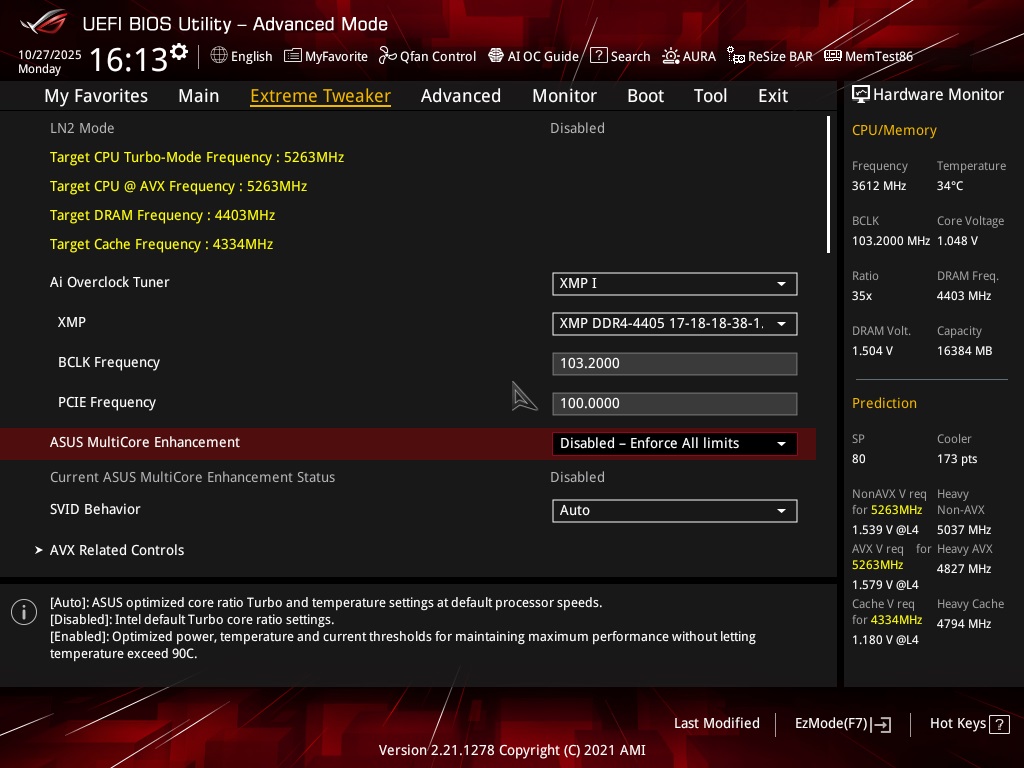The height and width of the screenshot is (768, 1024).
Task: Click the EzMode exit arrow icon
Action: (x=881, y=724)
